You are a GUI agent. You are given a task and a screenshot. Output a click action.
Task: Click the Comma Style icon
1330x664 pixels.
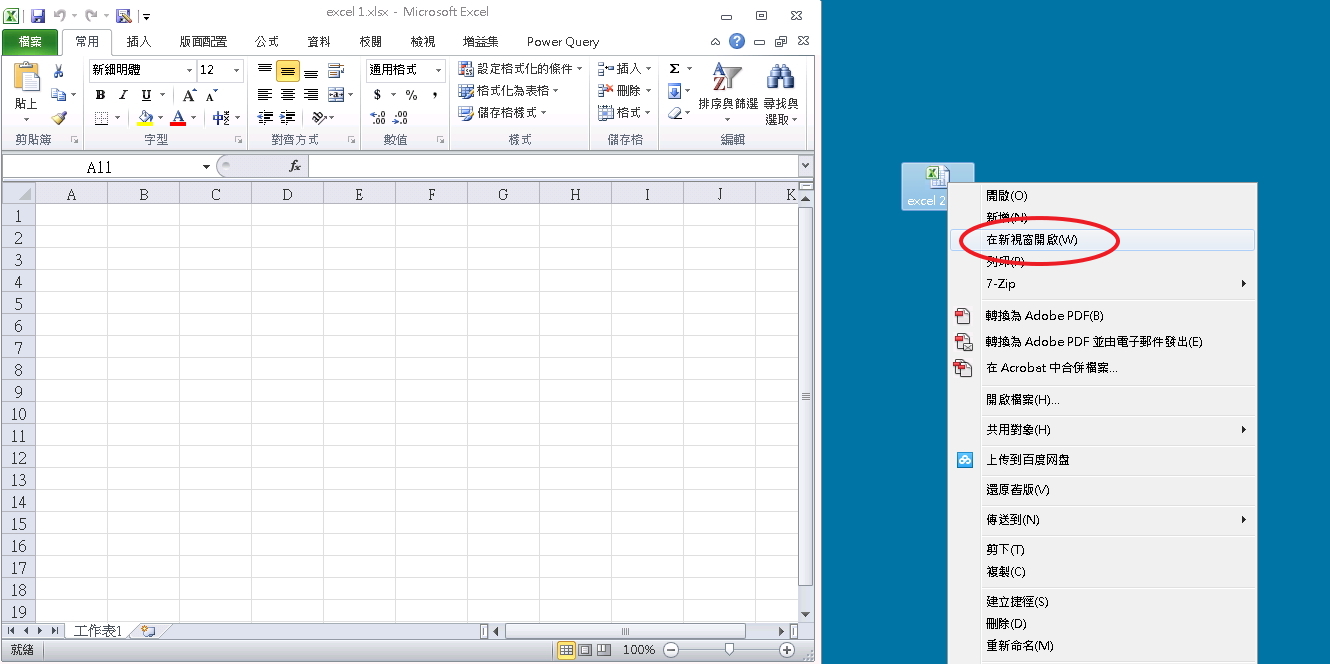(x=435, y=95)
